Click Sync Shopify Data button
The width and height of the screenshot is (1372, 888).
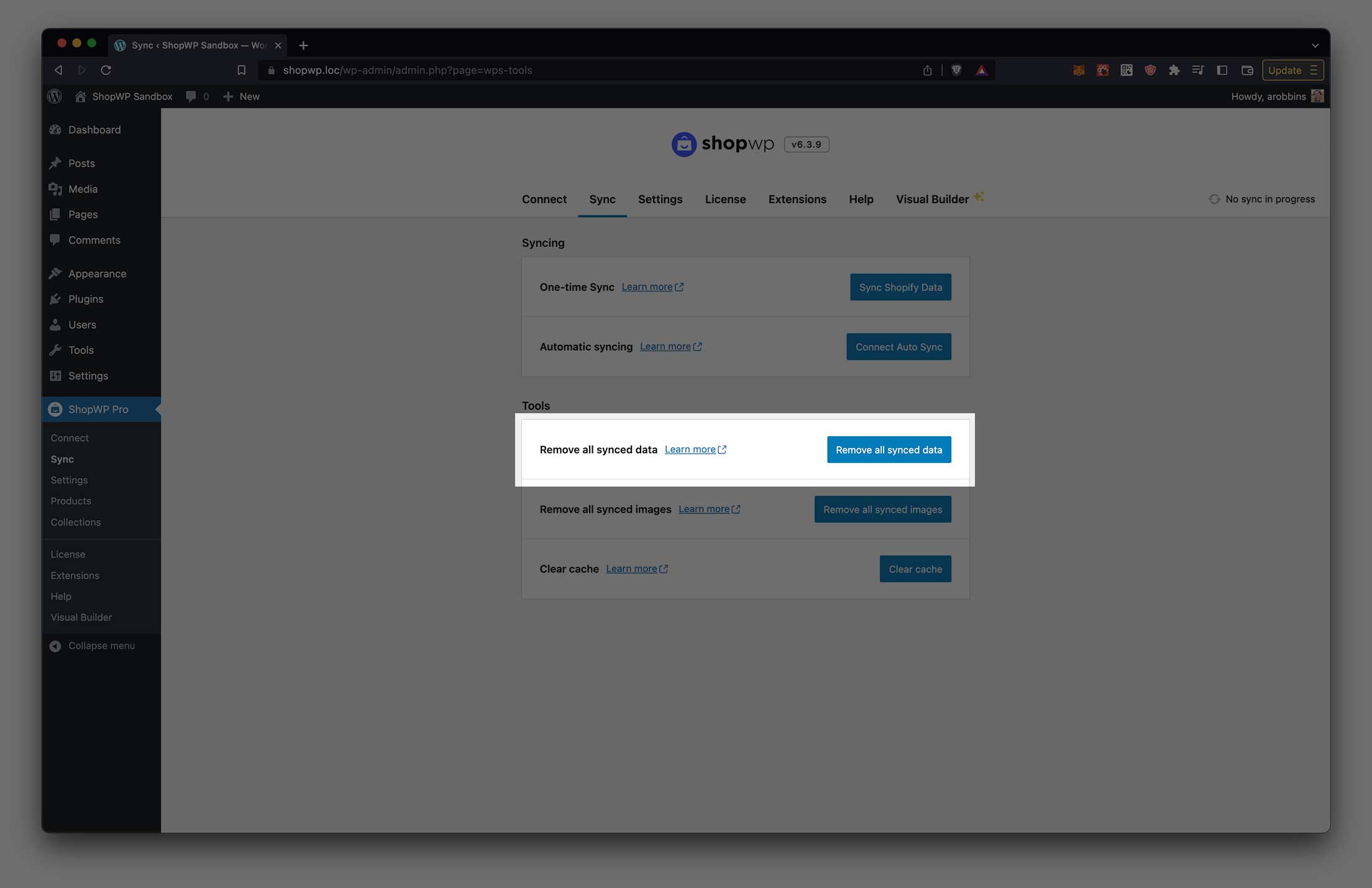click(x=899, y=287)
